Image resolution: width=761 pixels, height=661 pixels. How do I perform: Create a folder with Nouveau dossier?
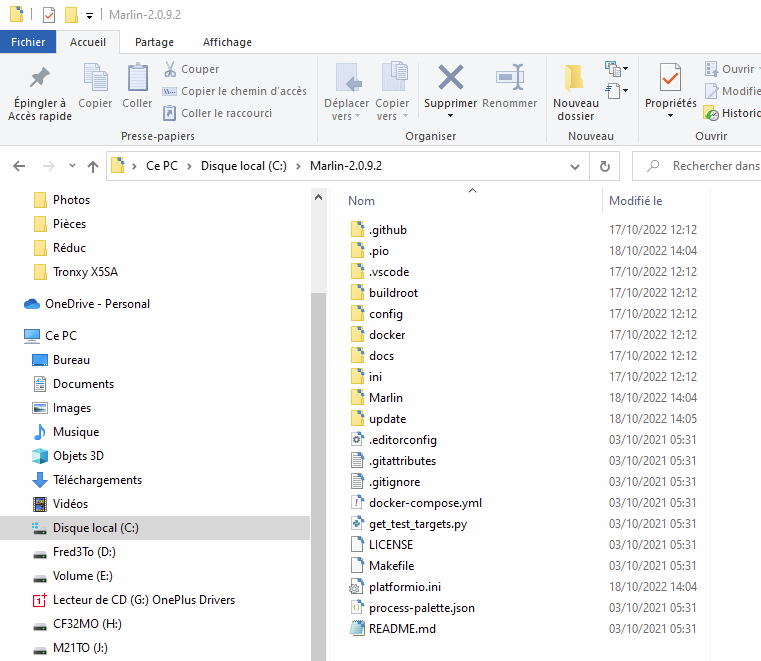576,92
